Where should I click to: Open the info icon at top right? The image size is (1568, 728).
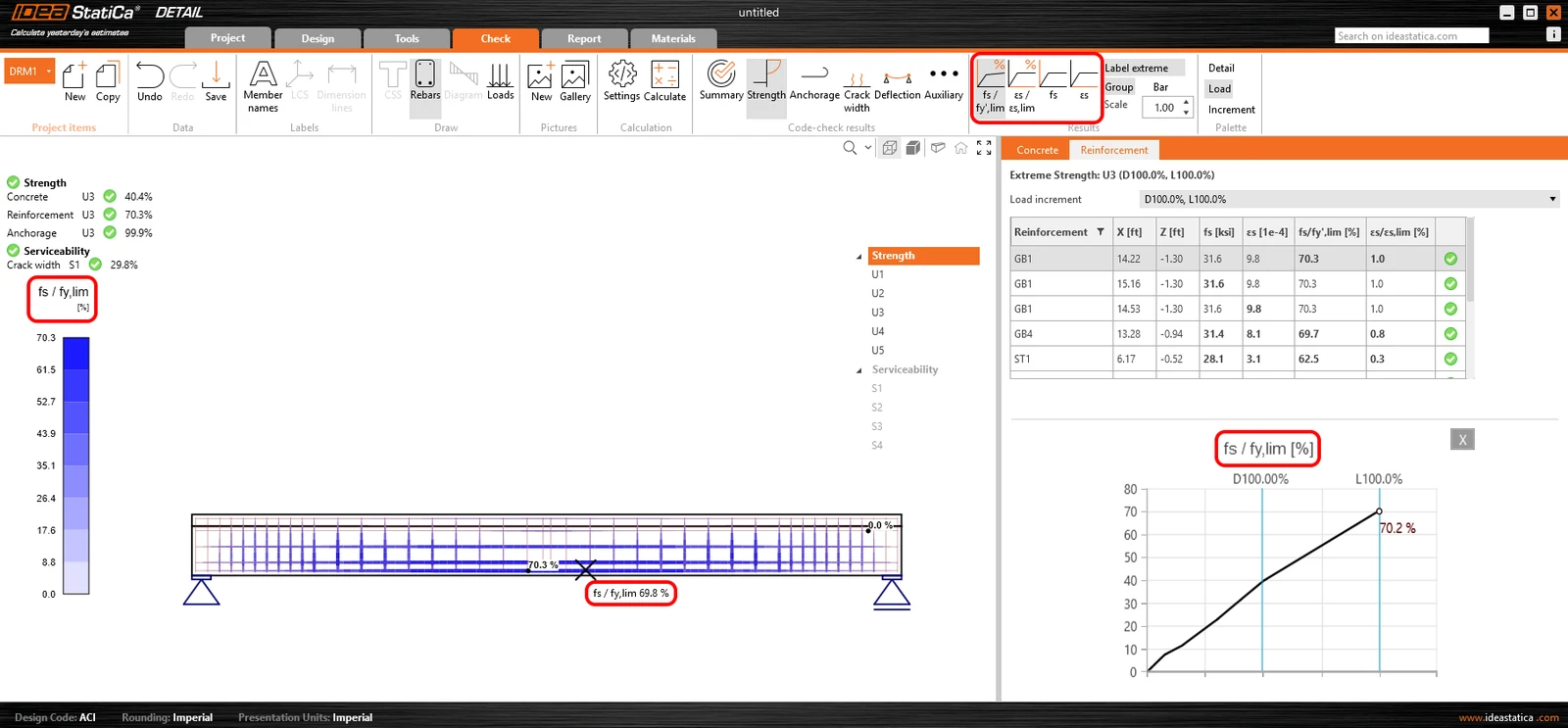pos(1553,34)
